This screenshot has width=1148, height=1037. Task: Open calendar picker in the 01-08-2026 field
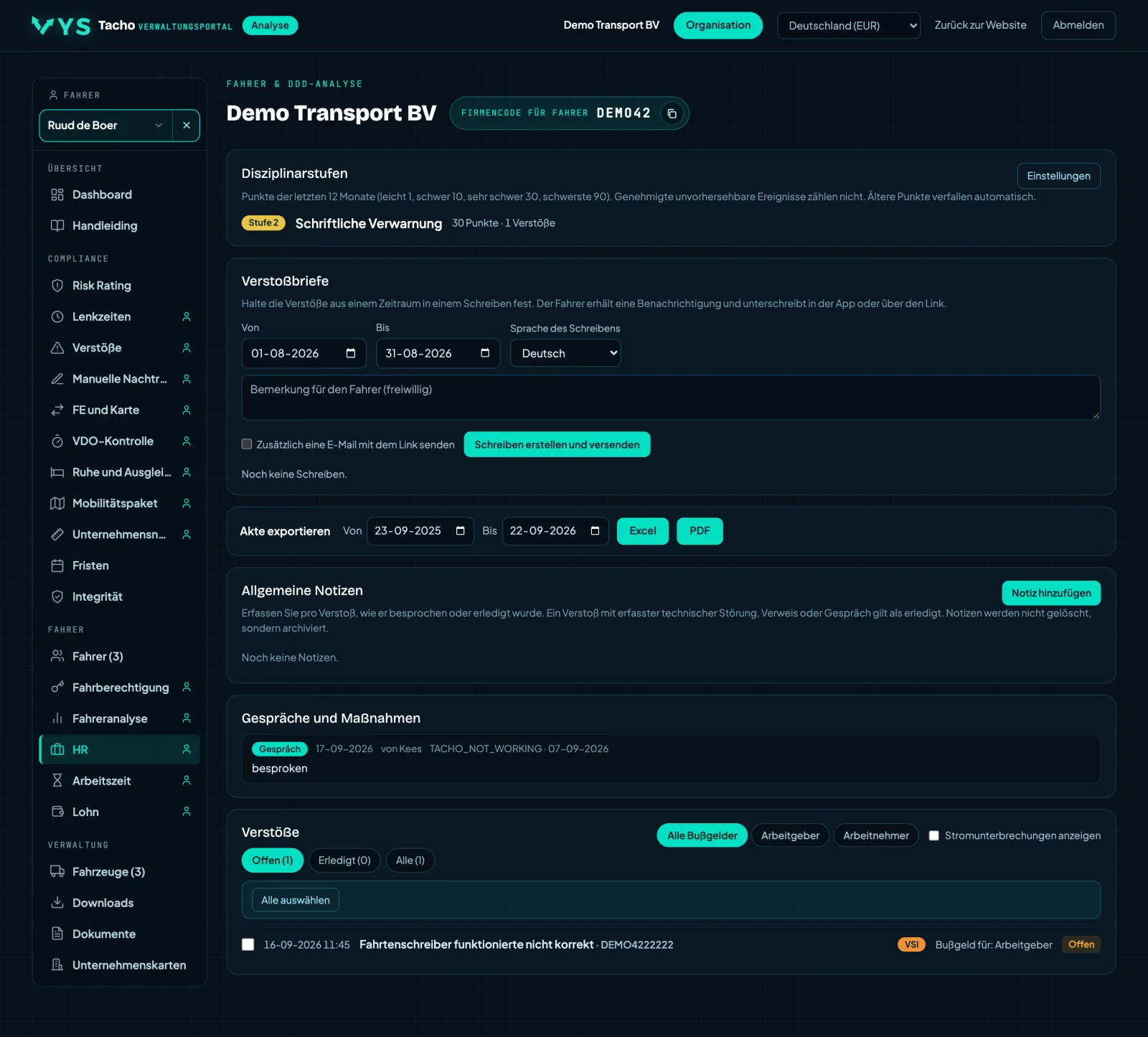pos(351,353)
